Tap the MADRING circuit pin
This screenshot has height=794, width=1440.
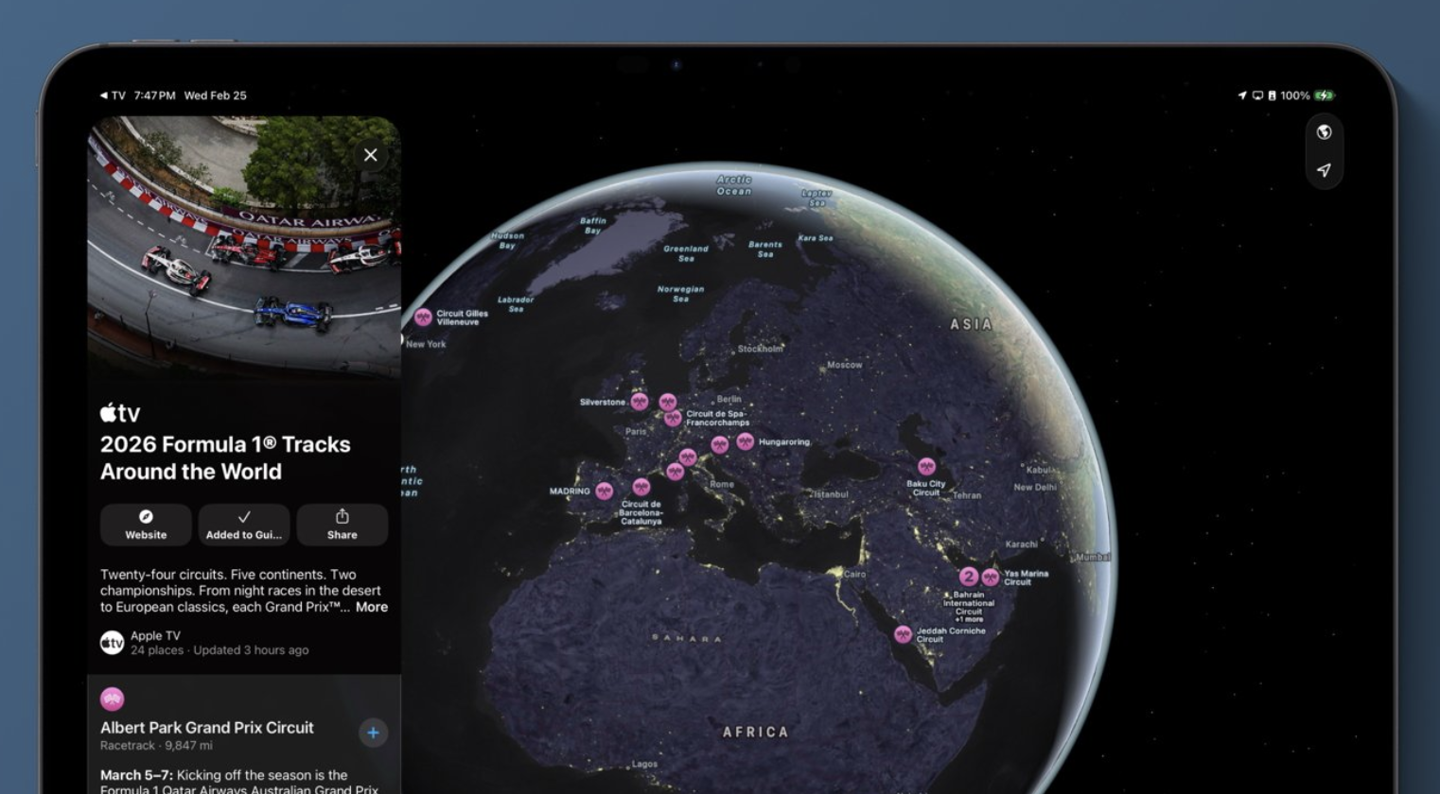pyautogui.click(x=604, y=491)
